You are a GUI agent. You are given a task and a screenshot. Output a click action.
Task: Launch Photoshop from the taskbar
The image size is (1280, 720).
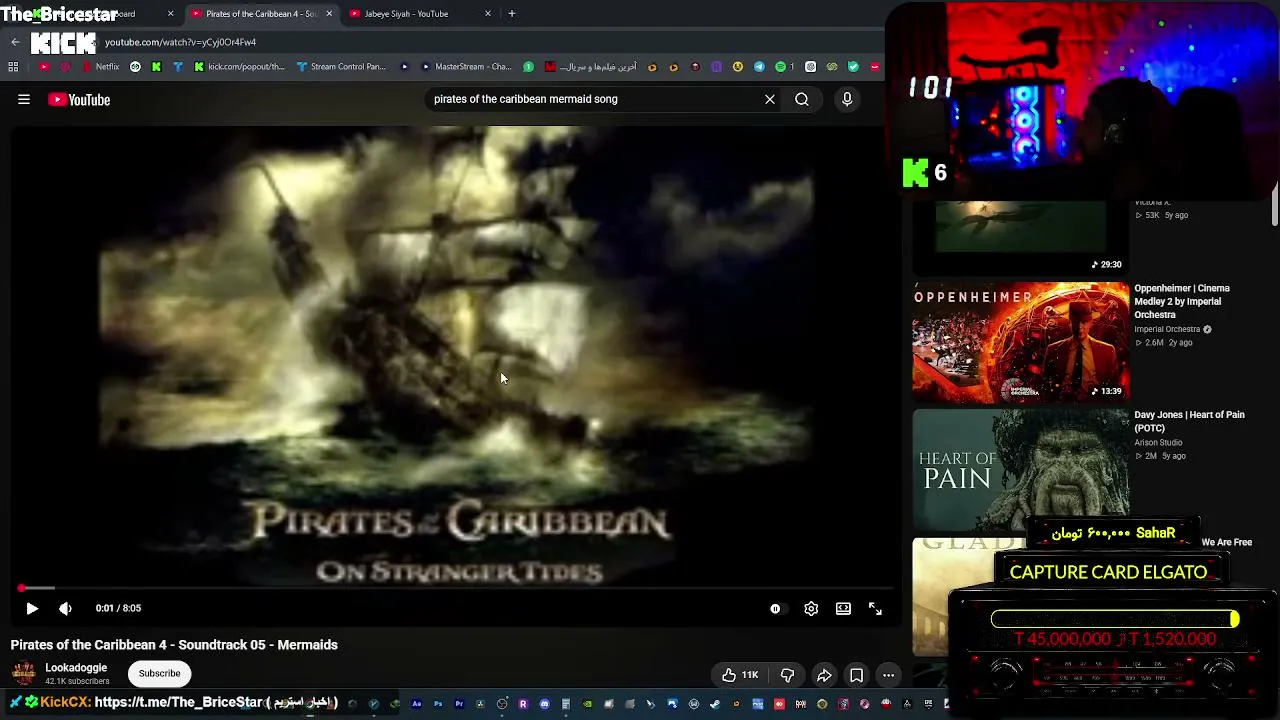[x=438, y=704]
